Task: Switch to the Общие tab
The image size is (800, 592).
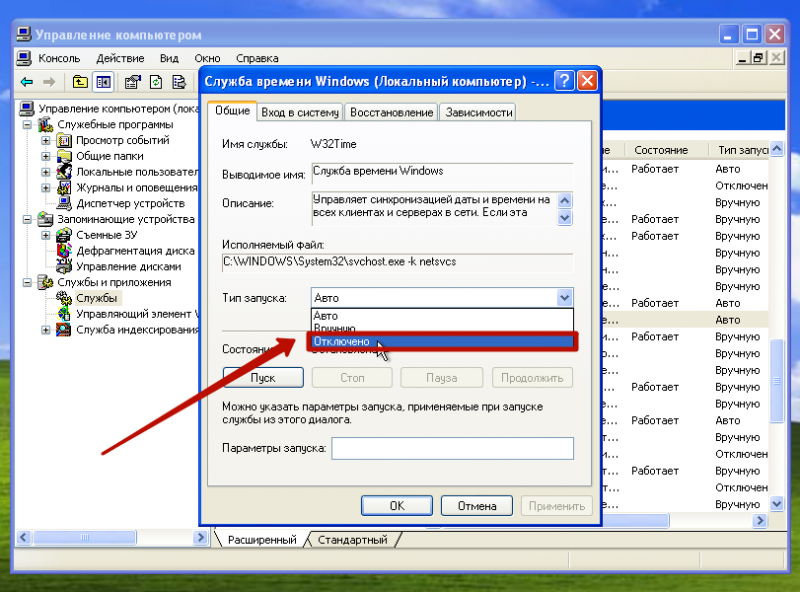Action: pyautogui.click(x=232, y=111)
